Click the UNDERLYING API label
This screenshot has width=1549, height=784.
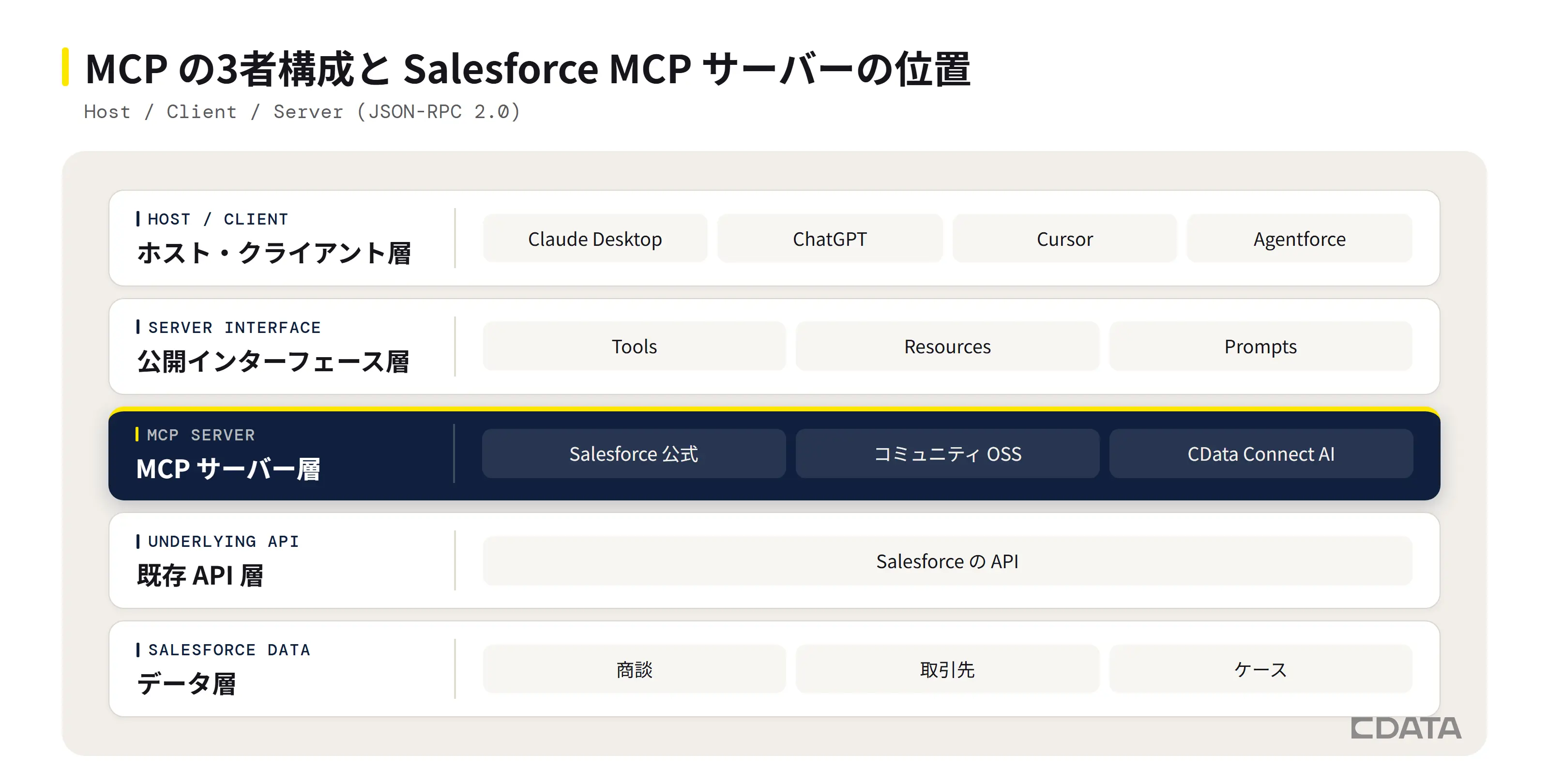223,541
